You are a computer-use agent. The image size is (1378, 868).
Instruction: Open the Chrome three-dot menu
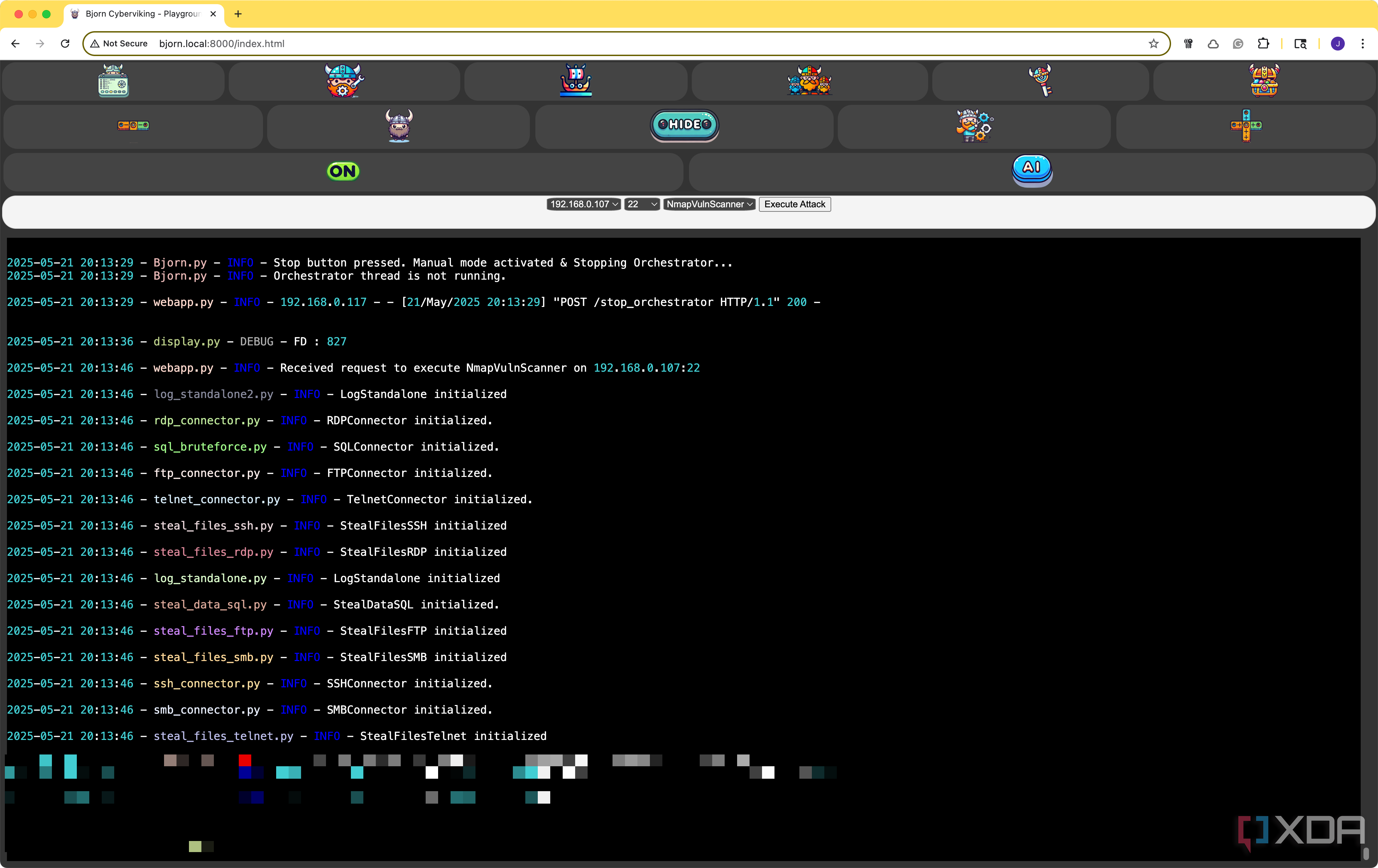coord(1362,44)
